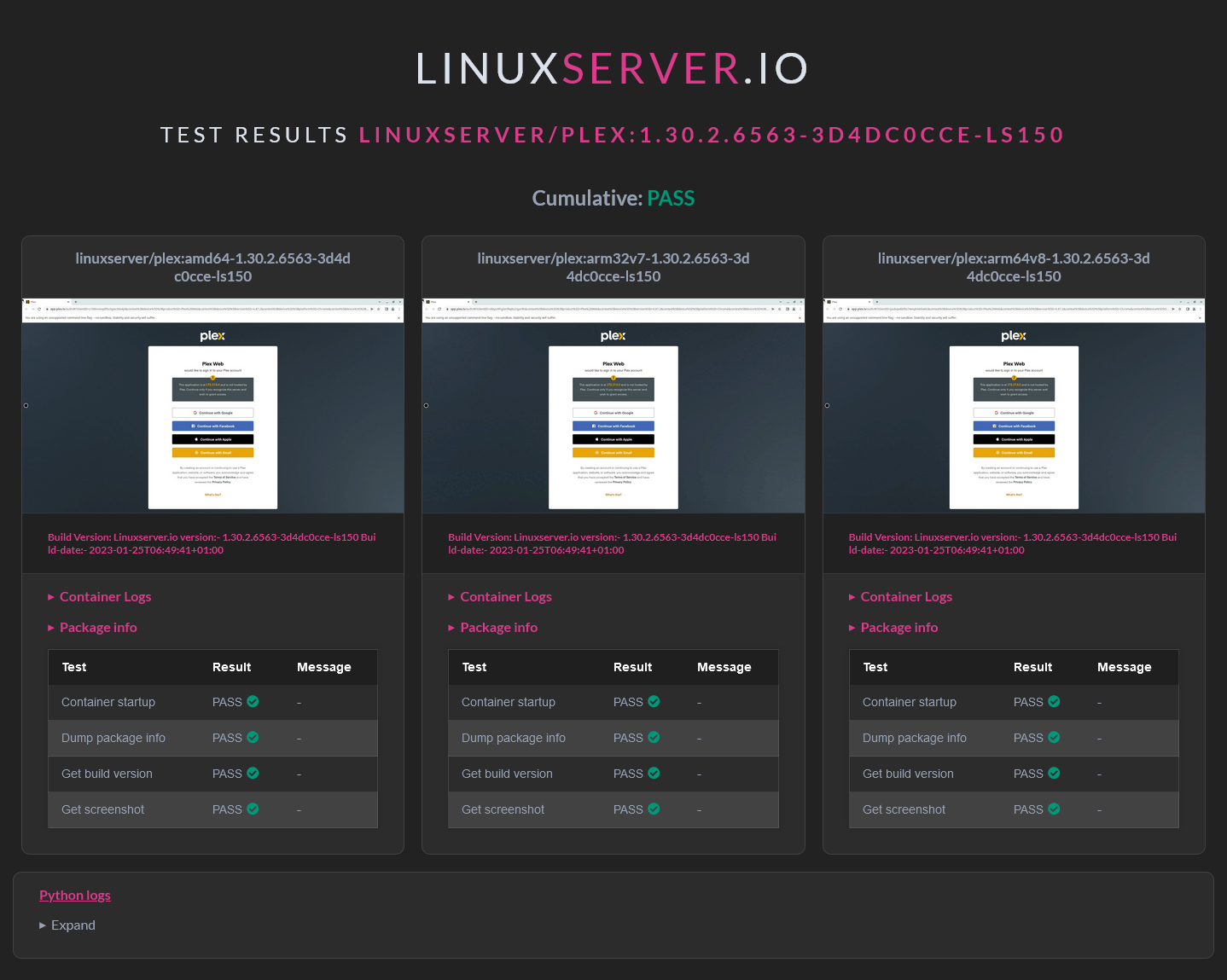Click "Get build version" row label in arm64v8 table
Viewport: 1227px width, 980px height.
(908, 774)
